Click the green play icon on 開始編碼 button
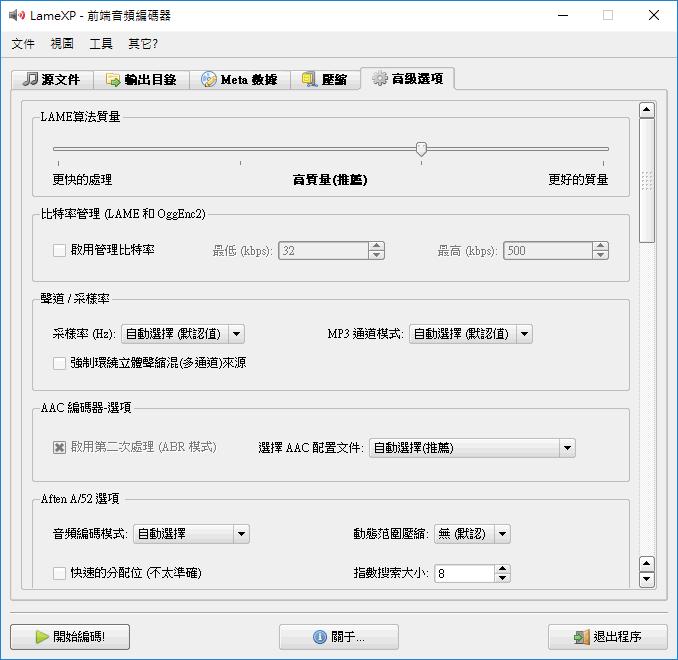 click(x=42, y=637)
